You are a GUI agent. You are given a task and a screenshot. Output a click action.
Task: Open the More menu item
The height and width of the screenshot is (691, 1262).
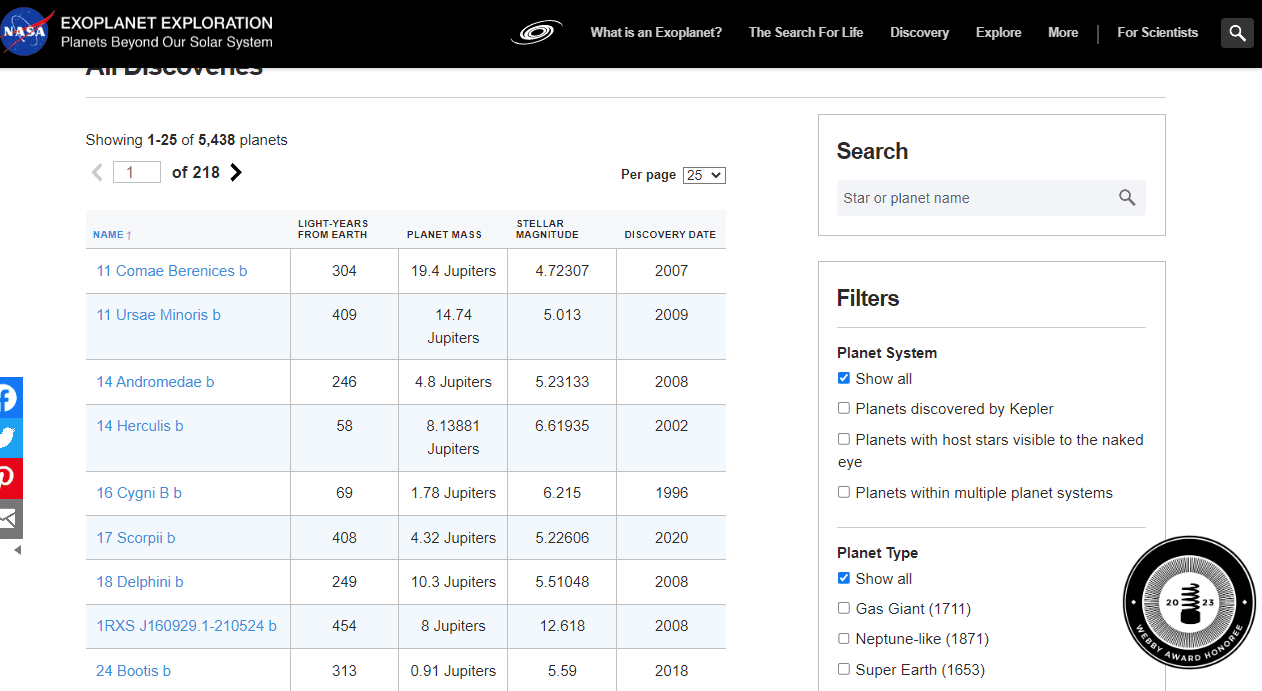pyautogui.click(x=1062, y=32)
